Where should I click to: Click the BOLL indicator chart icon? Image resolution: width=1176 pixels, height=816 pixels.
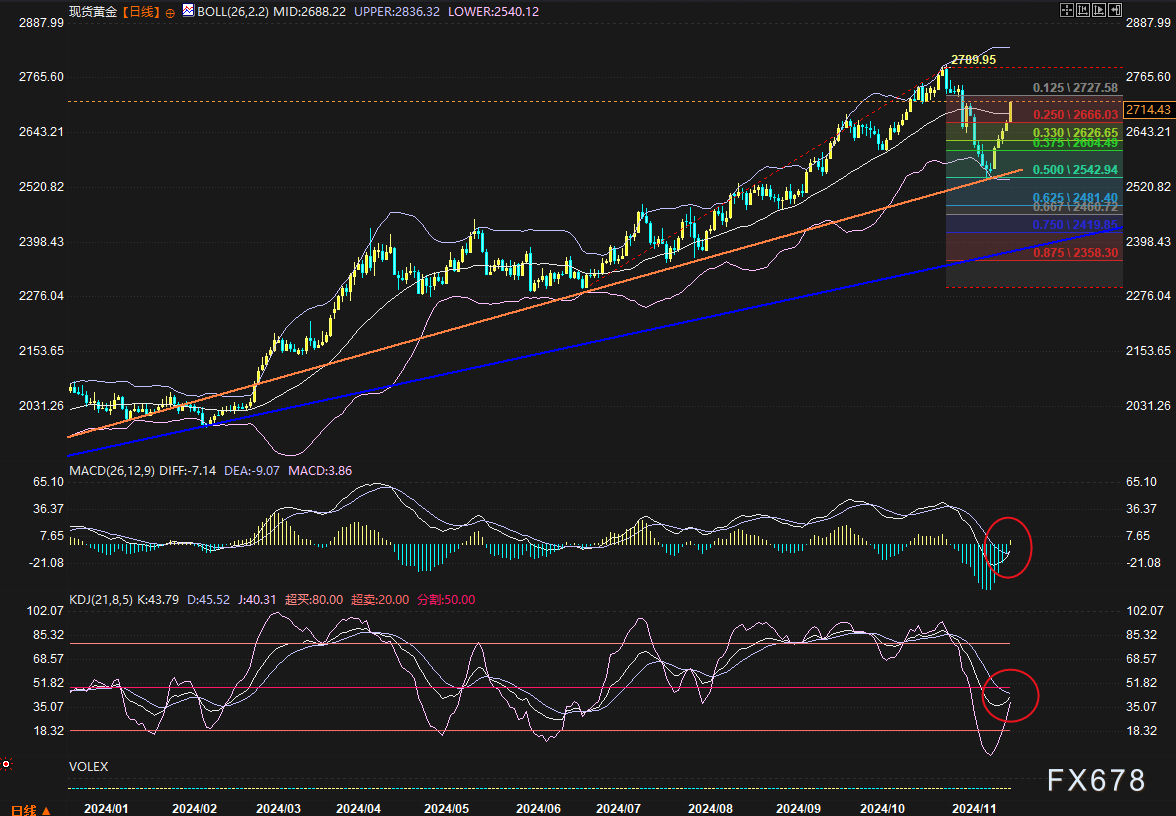coord(188,11)
